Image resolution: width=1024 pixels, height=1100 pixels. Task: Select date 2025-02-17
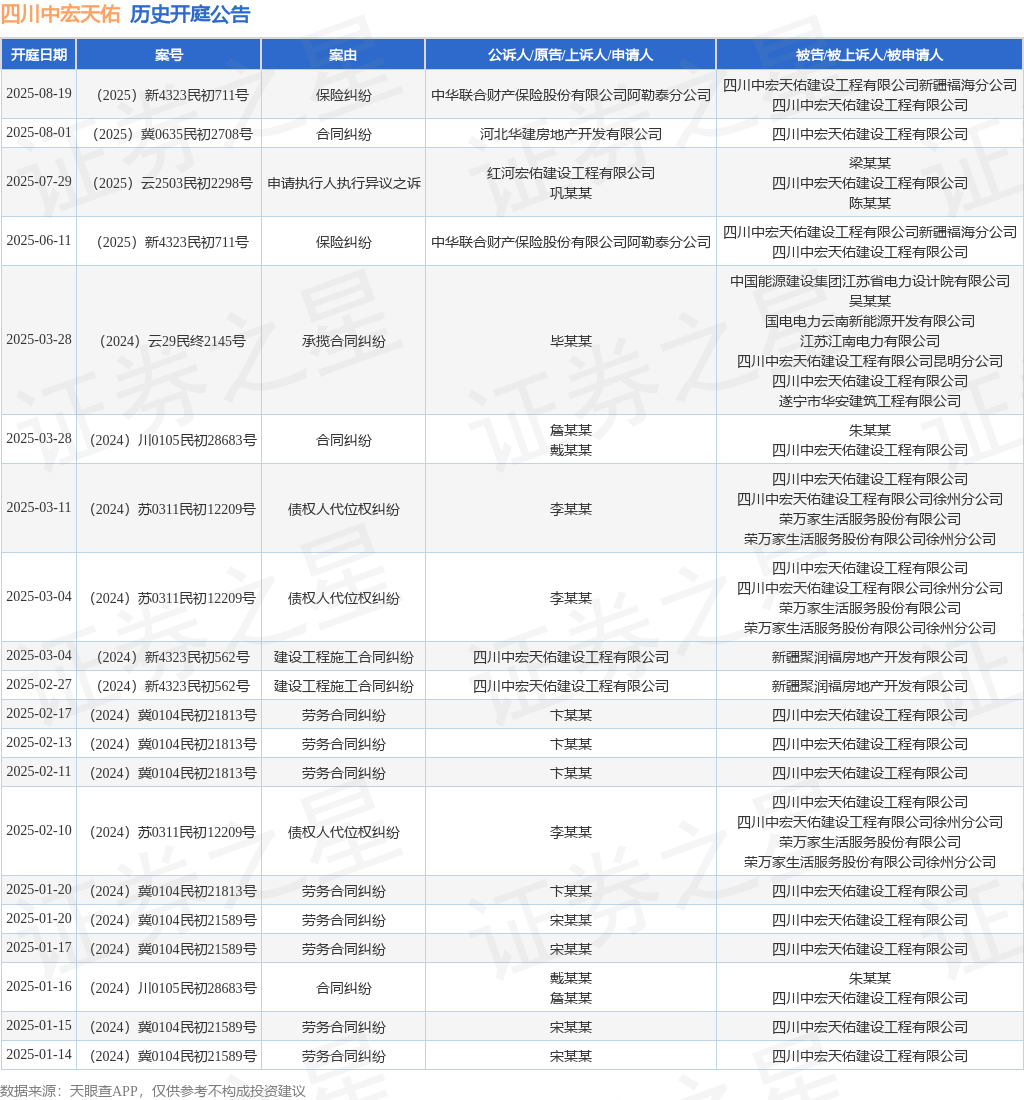(39, 713)
